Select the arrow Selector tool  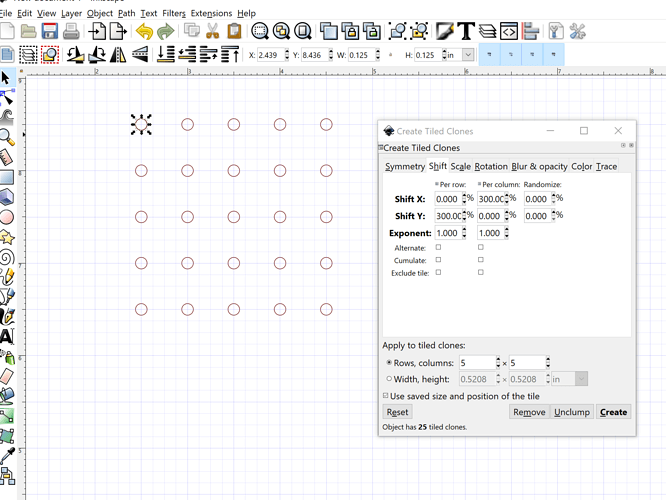6,78
